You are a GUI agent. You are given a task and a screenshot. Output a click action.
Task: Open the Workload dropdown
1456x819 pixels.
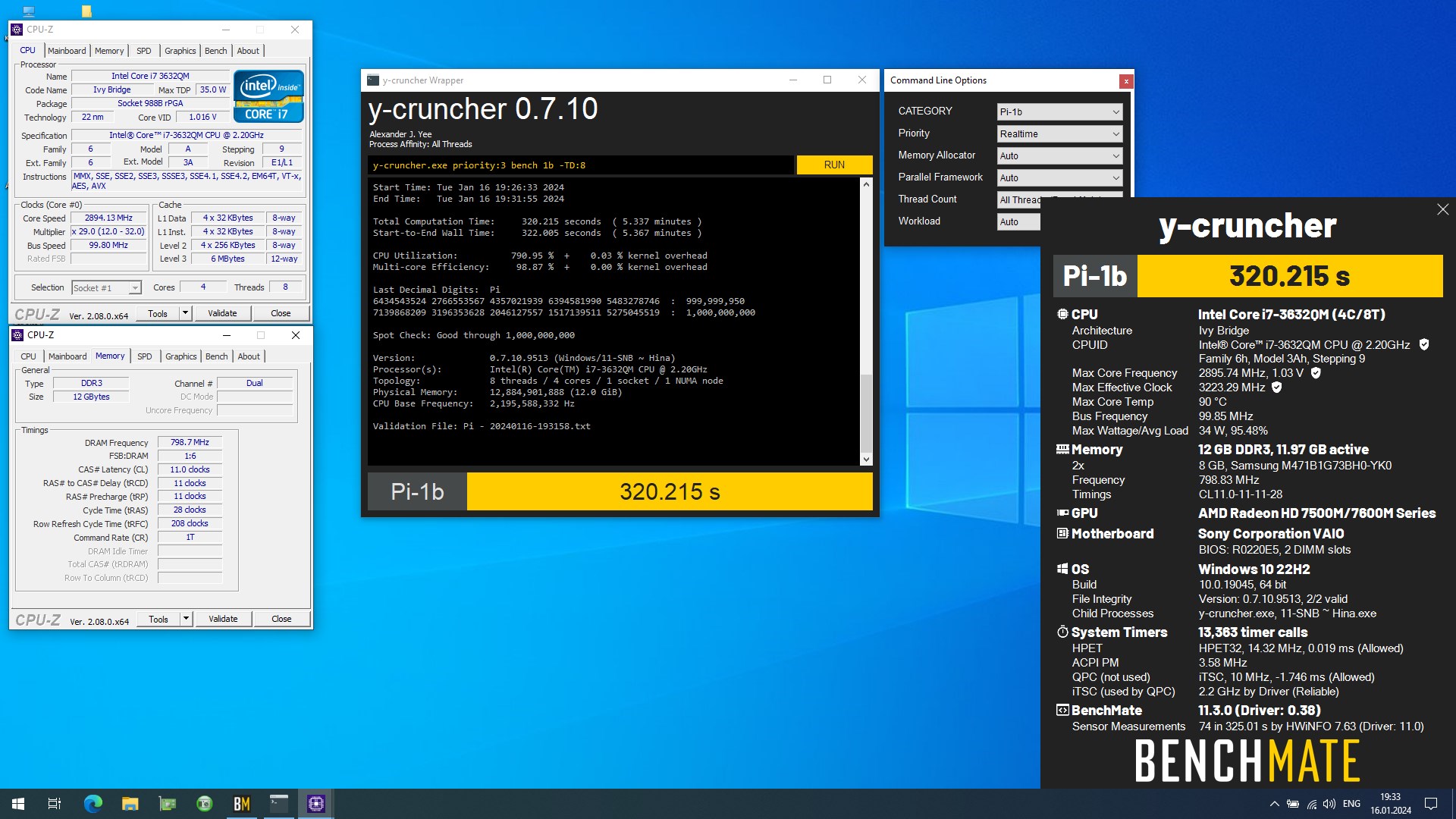coord(1019,221)
